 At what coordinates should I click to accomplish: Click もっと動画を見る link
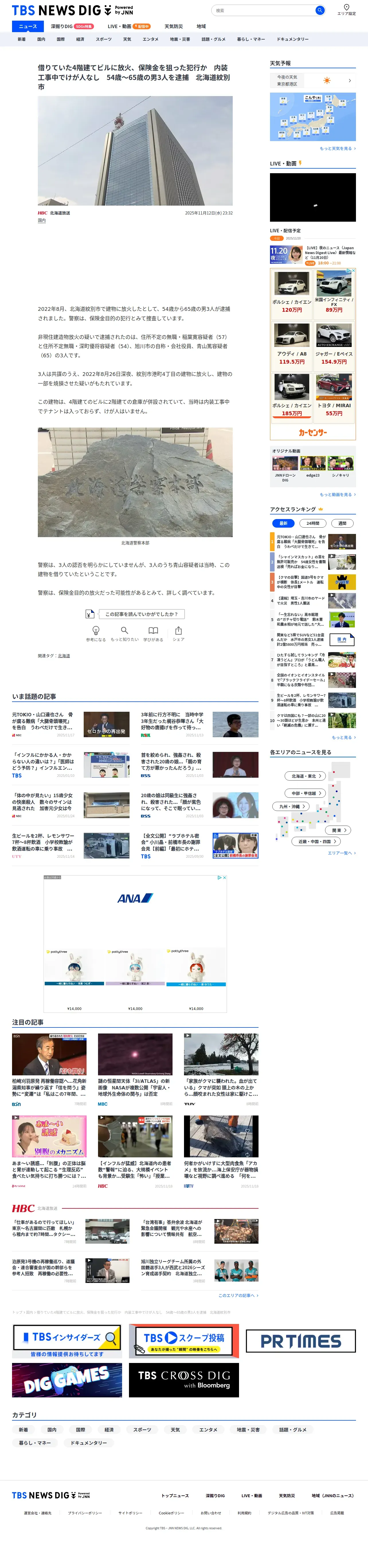(338, 494)
